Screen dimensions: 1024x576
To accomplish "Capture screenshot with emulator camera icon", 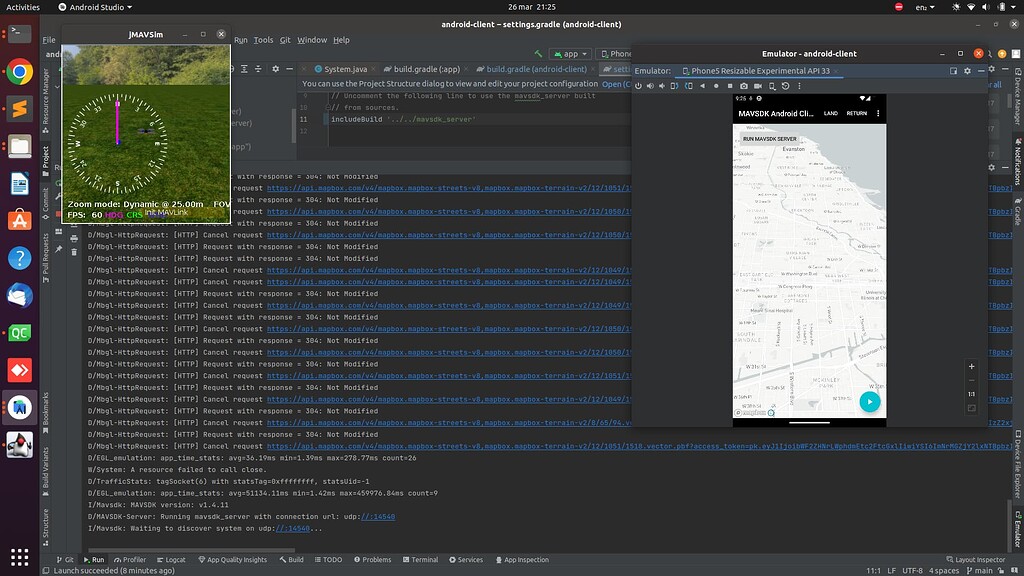I will point(744,86).
